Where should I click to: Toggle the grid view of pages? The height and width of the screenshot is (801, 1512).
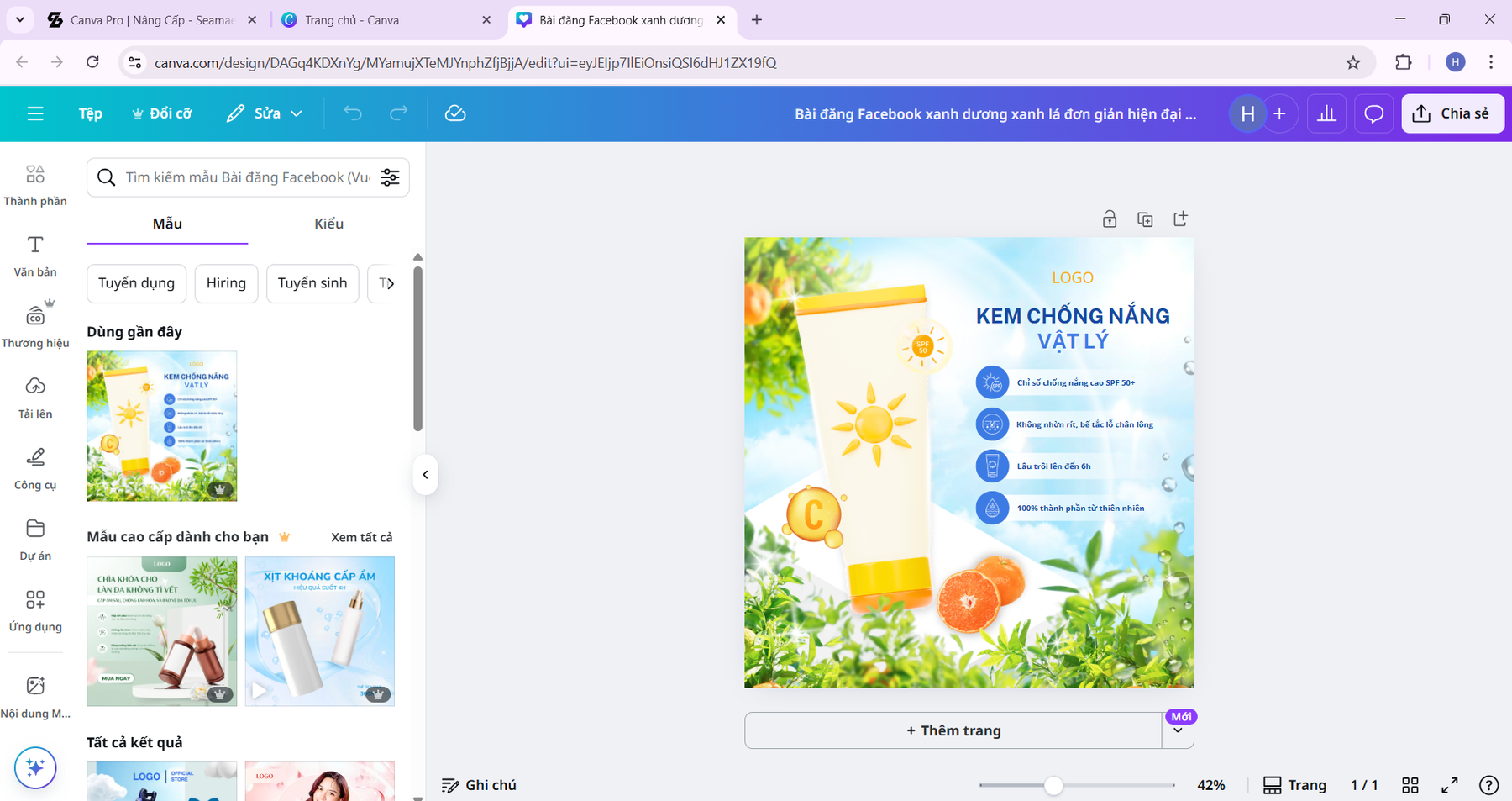(x=1410, y=785)
